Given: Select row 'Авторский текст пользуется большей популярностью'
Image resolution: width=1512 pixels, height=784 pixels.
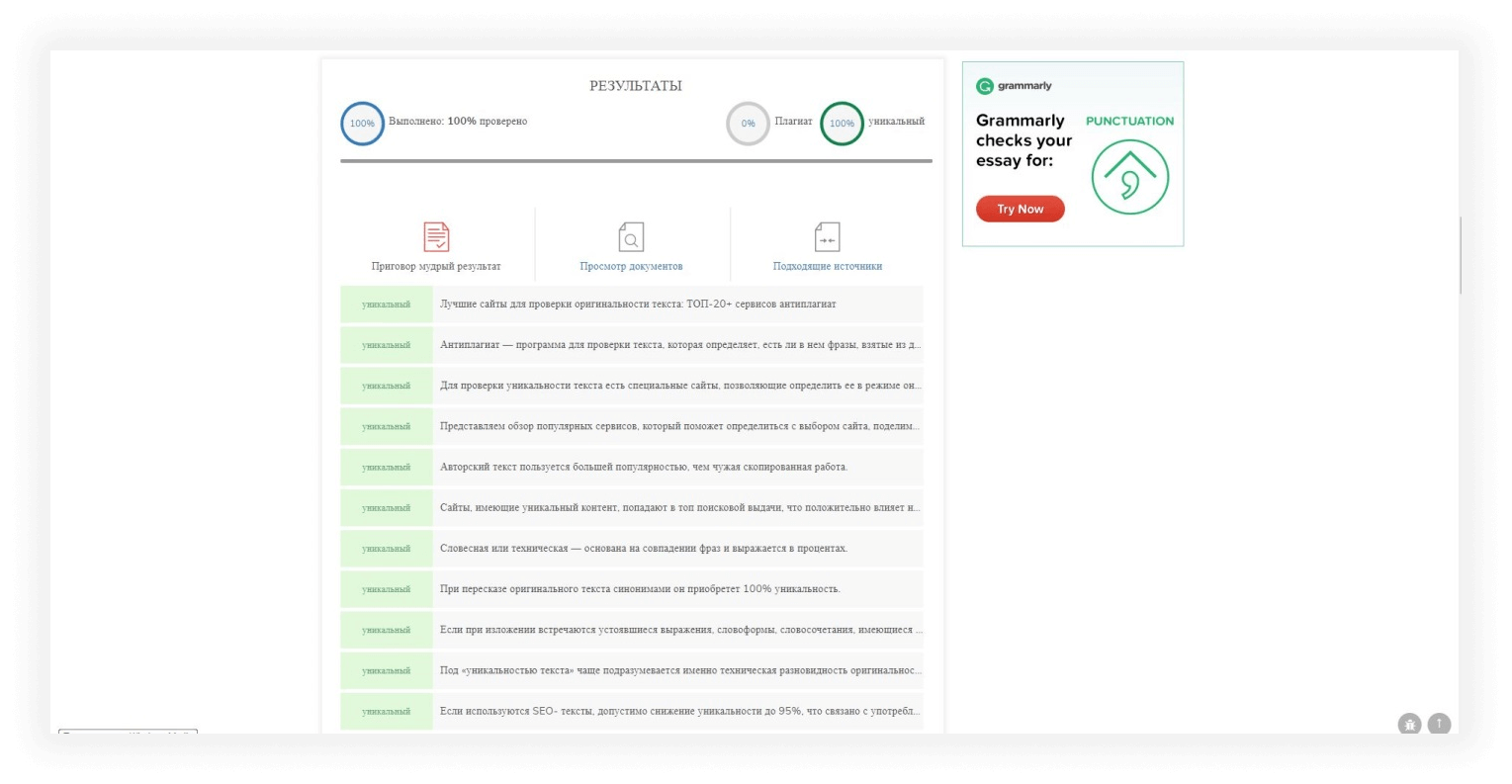Looking at the screenshot, I should [632, 467].
